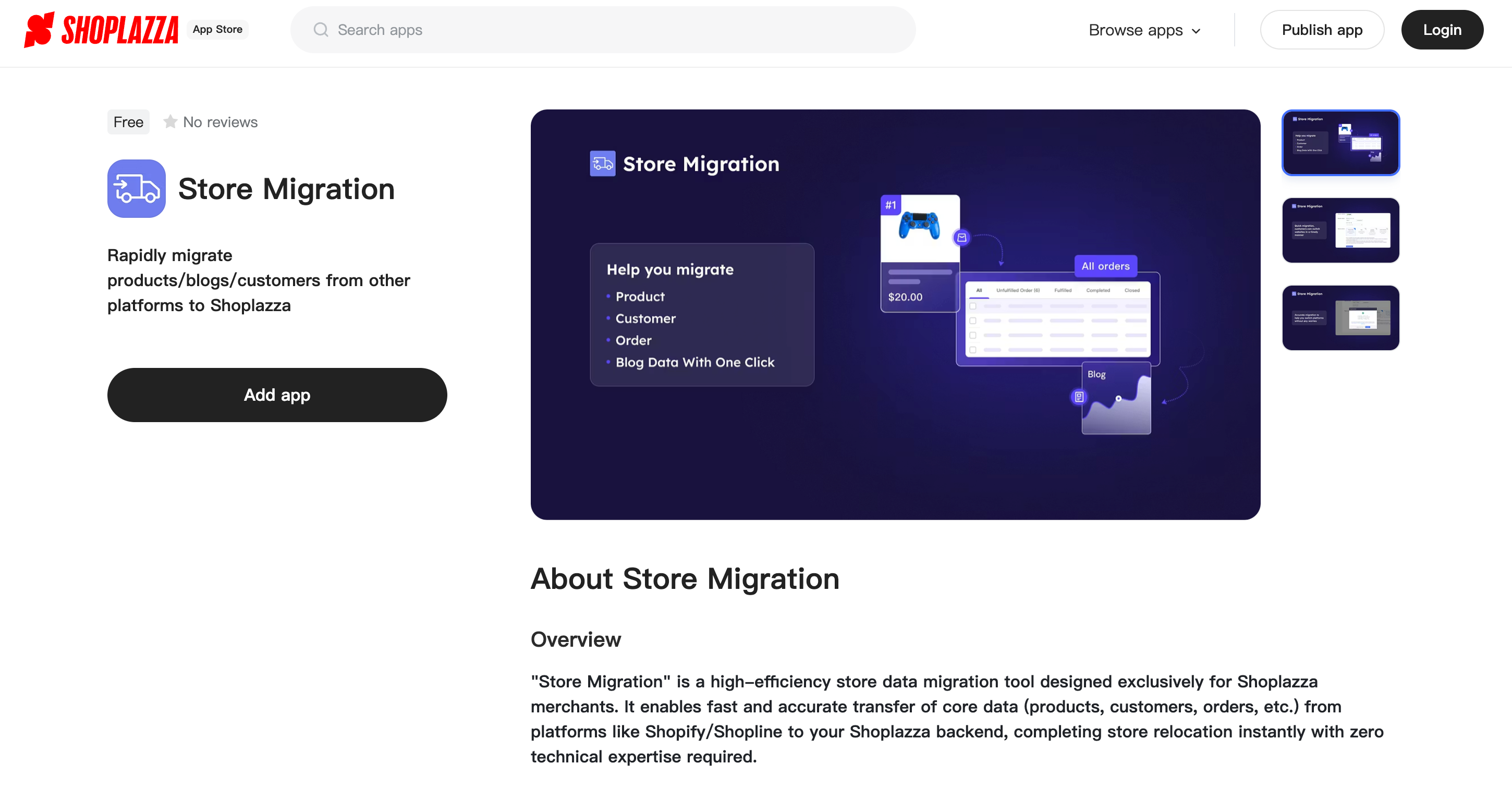Click the Login button
Image resolution: width=1512 pixels, height=789 pixels.
[1442, 30]
